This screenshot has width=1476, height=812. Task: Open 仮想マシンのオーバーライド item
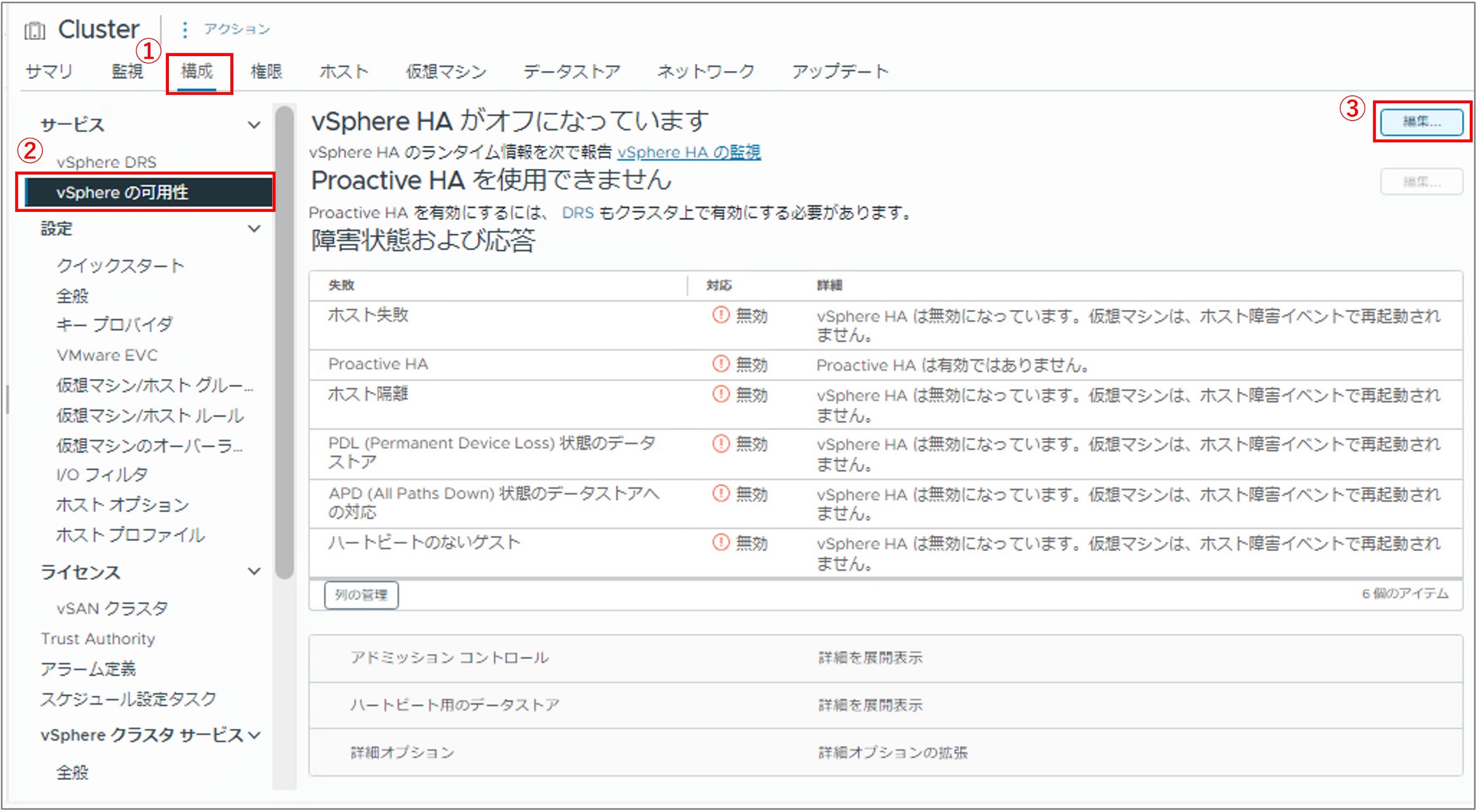(x=149, y=446)
